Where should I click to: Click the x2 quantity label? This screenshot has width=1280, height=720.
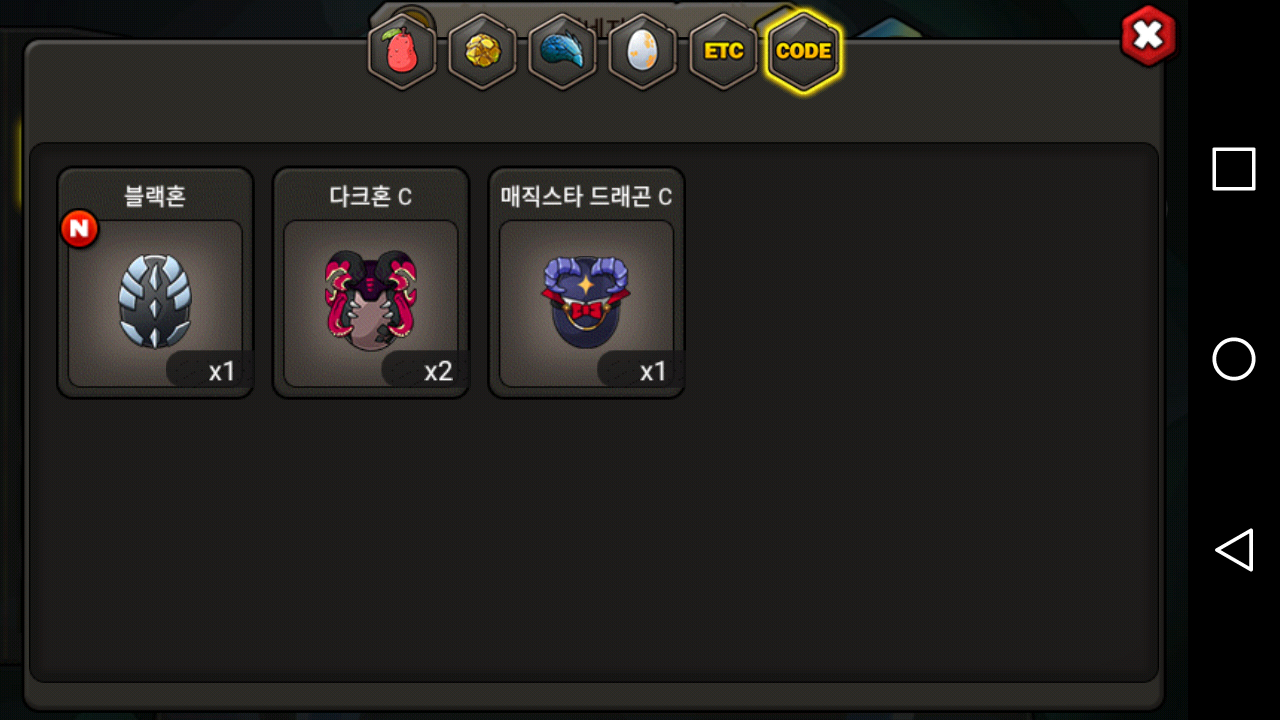(x=438, y=372)
